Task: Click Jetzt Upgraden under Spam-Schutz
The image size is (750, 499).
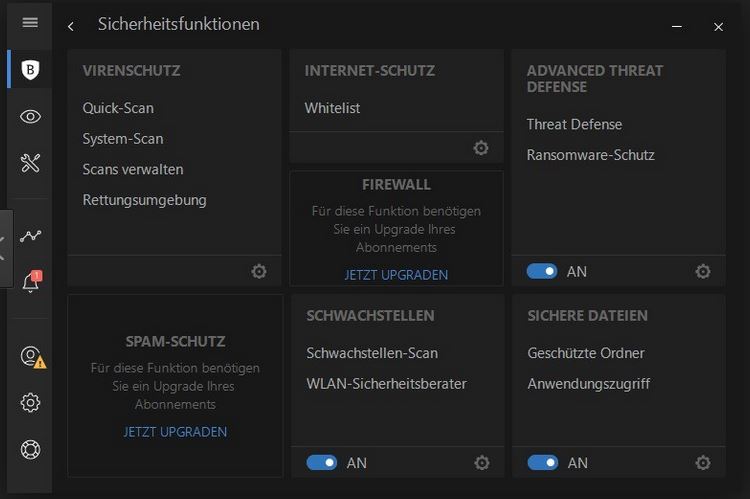Action: pyautogui.click(x=175, y=432)
